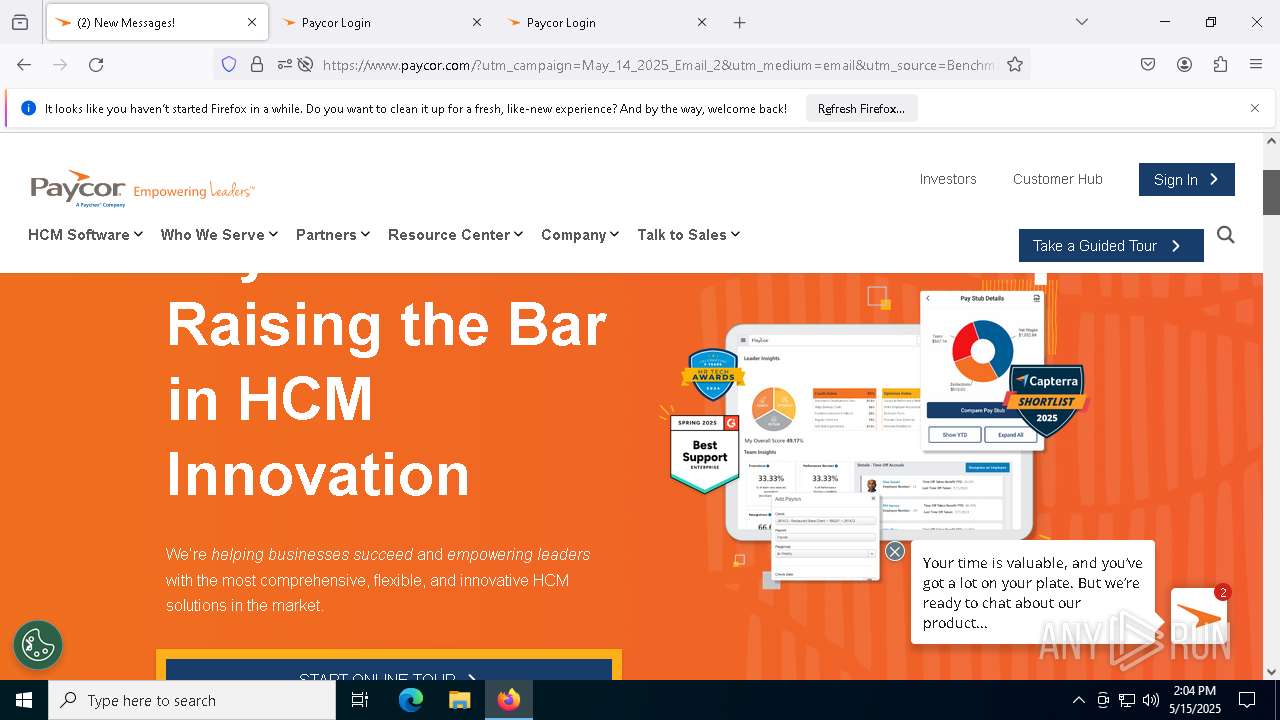
Task: Open the Paycor chat bubble launcher
Action: 1198,616
